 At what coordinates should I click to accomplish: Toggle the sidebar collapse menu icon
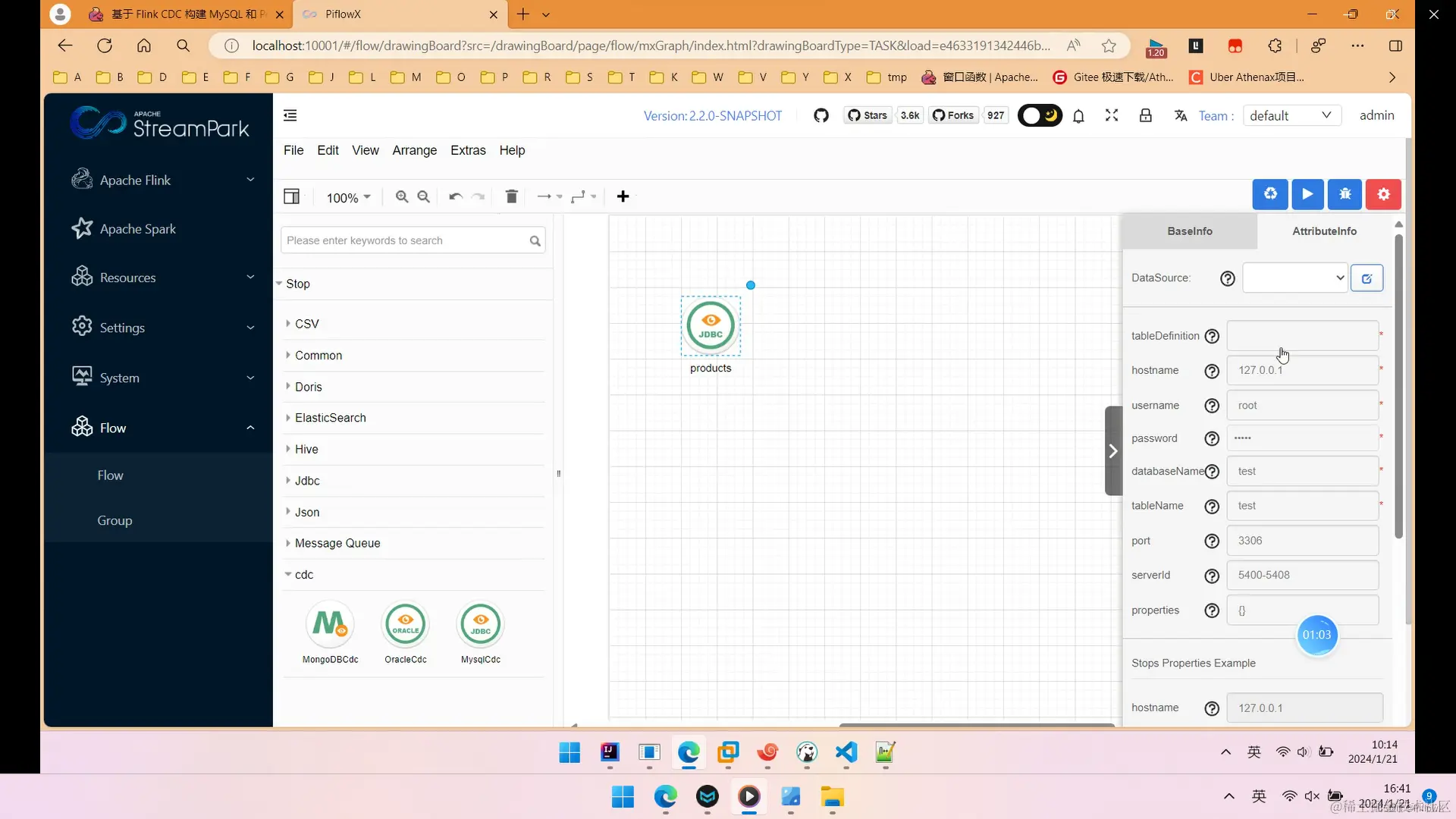click(290, 115)
